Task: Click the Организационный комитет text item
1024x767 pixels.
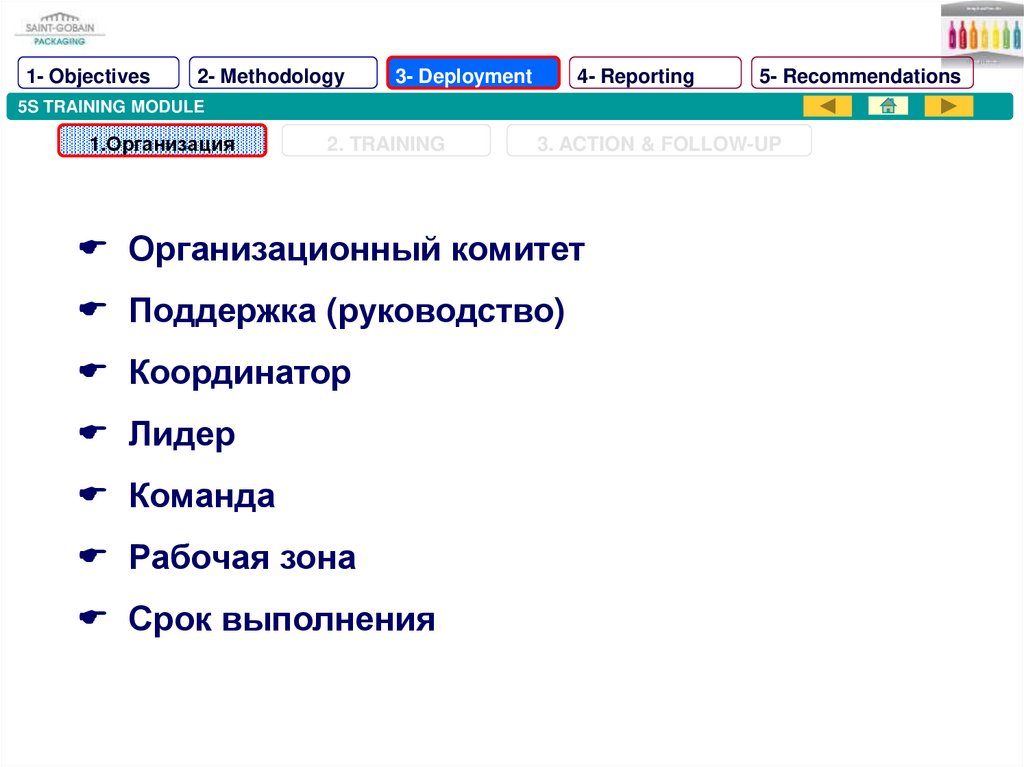Action: point(356,250)
